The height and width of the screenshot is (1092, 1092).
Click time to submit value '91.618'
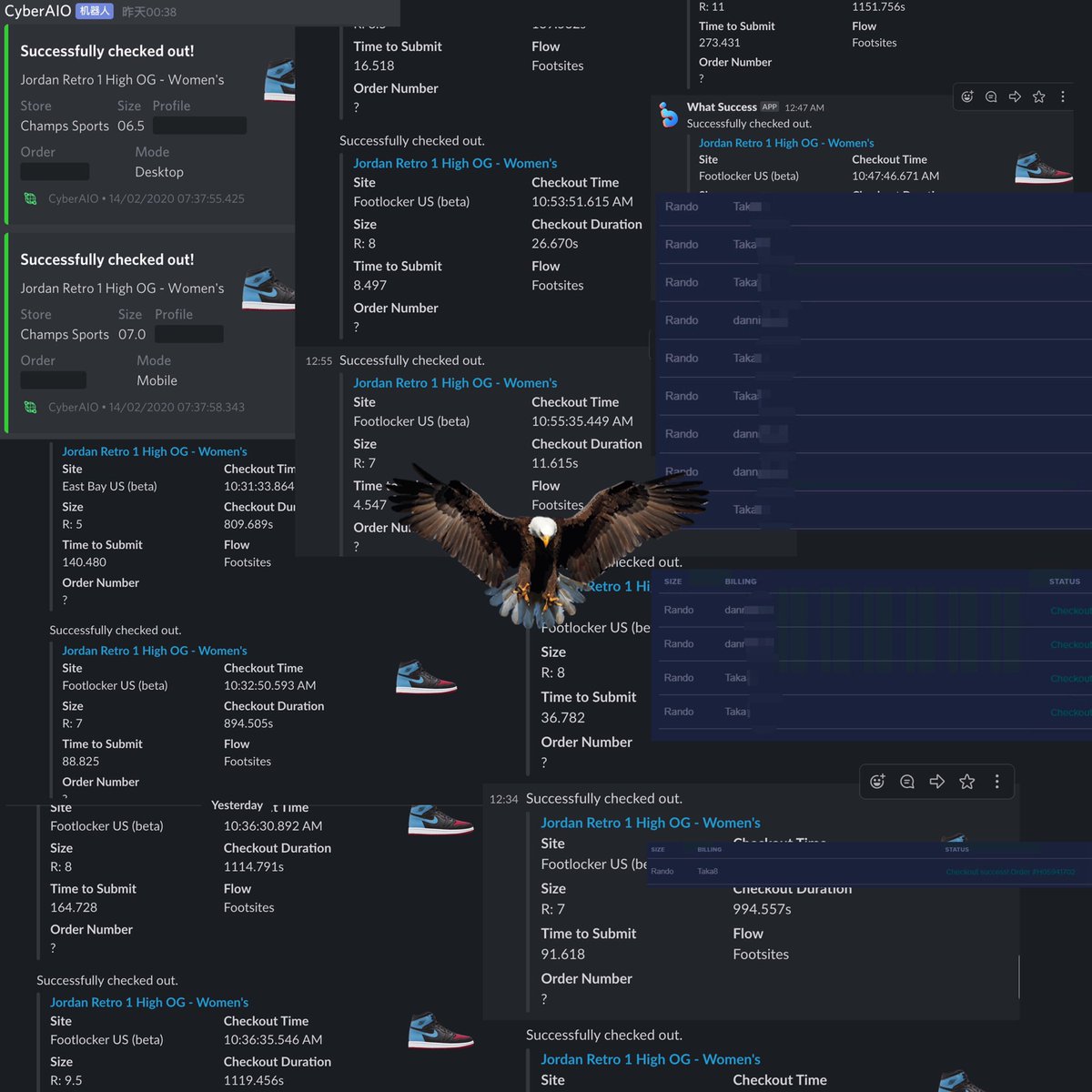point(563,955)
